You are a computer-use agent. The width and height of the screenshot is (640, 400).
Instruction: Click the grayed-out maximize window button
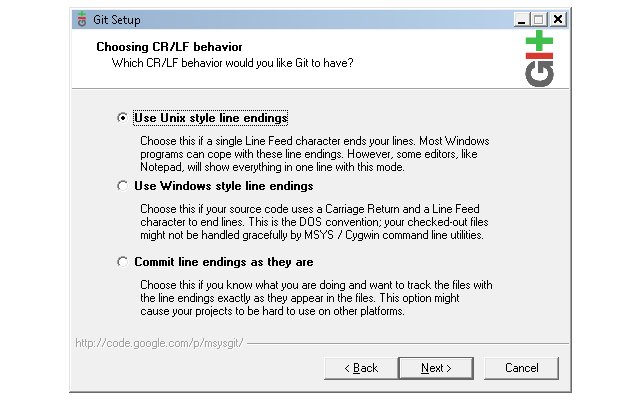[x=539, y=20]
